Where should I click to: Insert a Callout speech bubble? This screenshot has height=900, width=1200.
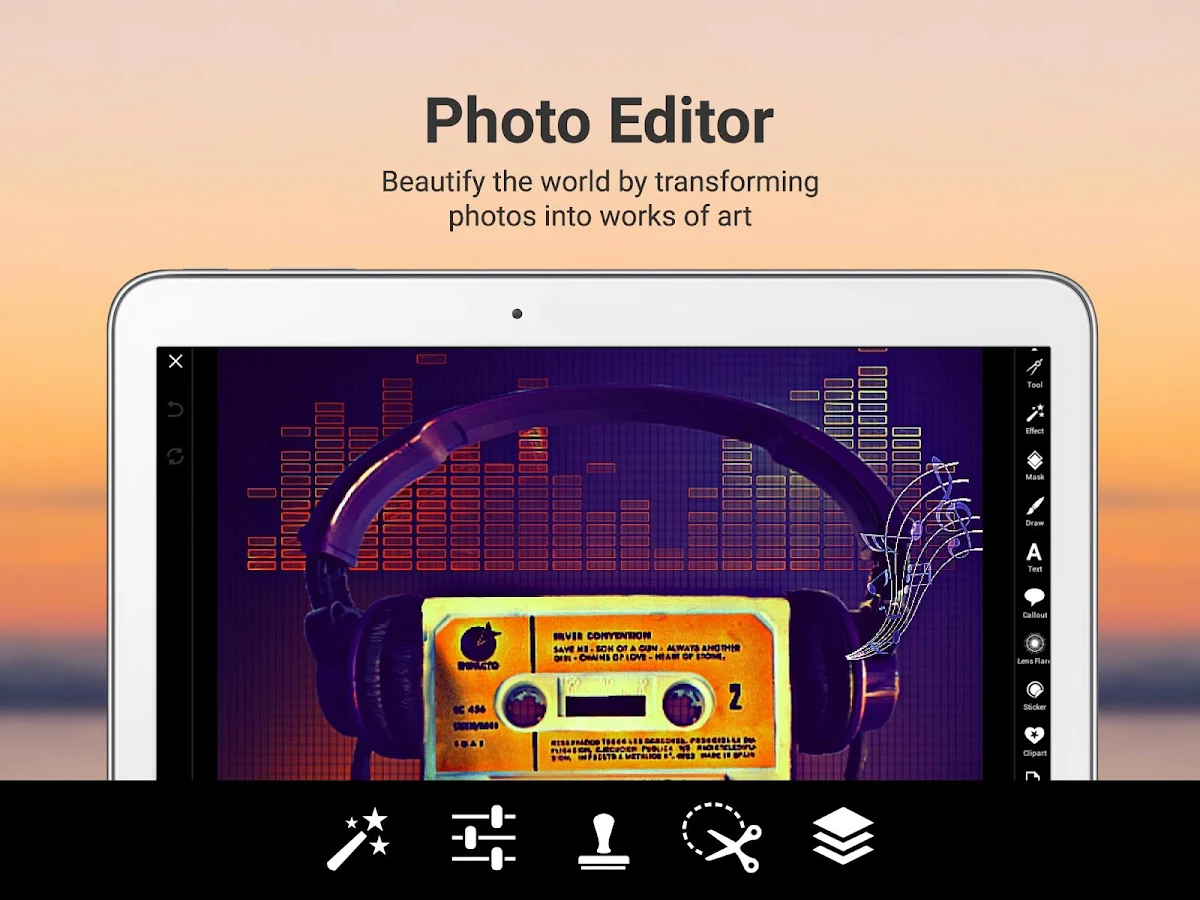[1035, 603]
